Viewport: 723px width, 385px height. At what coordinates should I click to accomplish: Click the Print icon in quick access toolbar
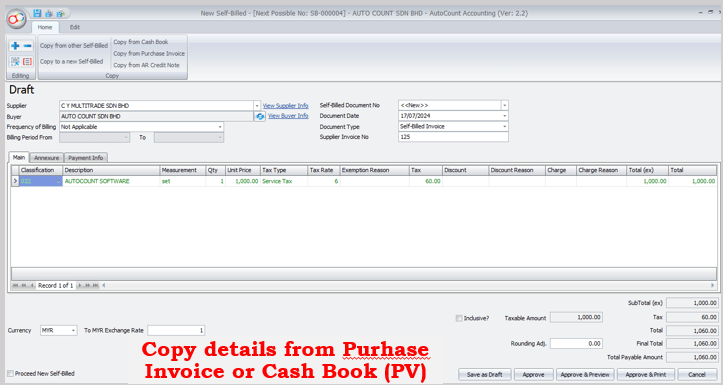pyautogui.click(x=49, y=14)
